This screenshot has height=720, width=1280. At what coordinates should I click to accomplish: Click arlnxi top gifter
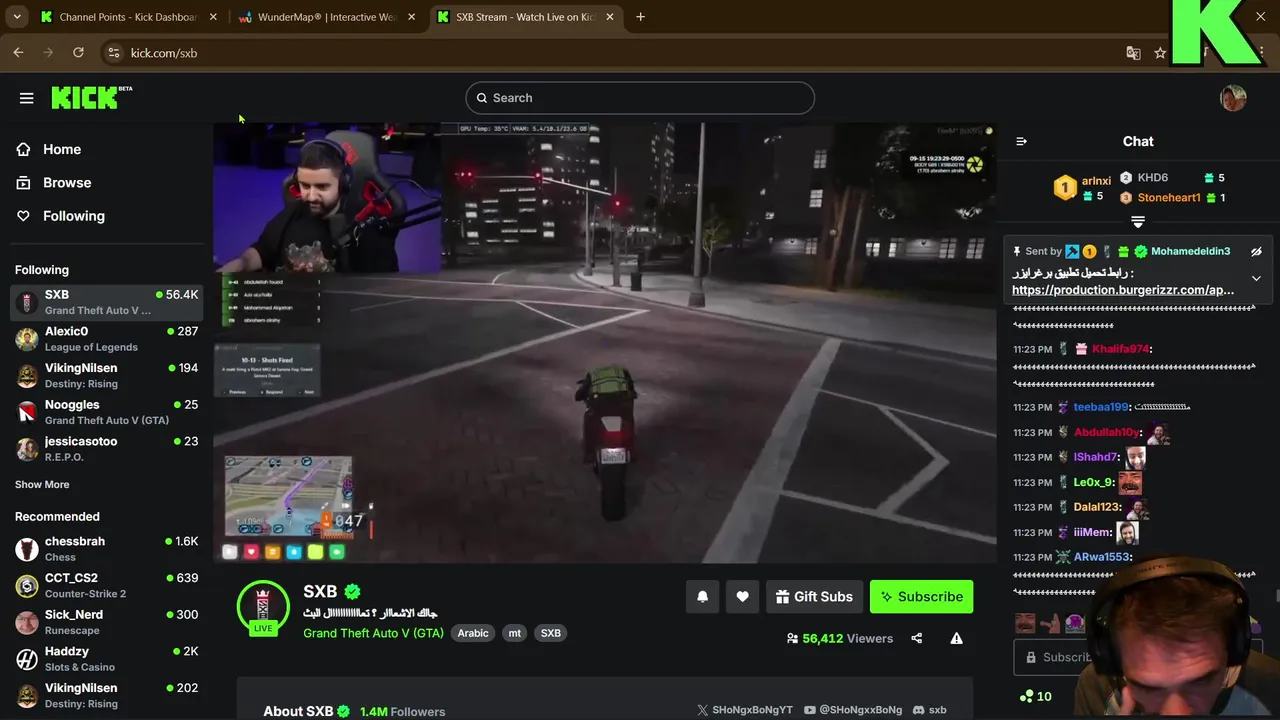tap(1096, 181)
